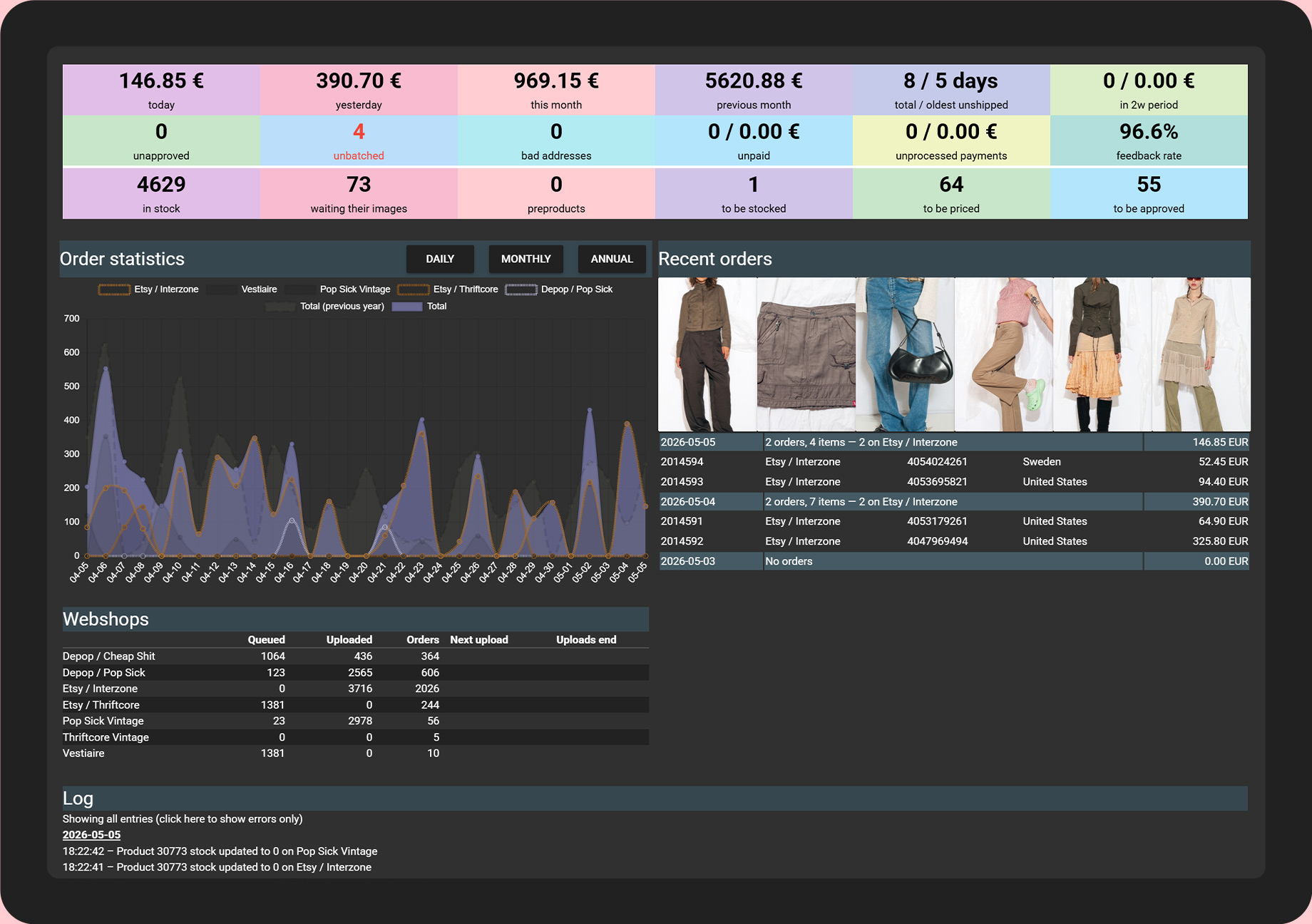Viewport: 1312px width, 924px height.
Task: Toggle the Vestiaire legend series
Action: coord(242,289)
